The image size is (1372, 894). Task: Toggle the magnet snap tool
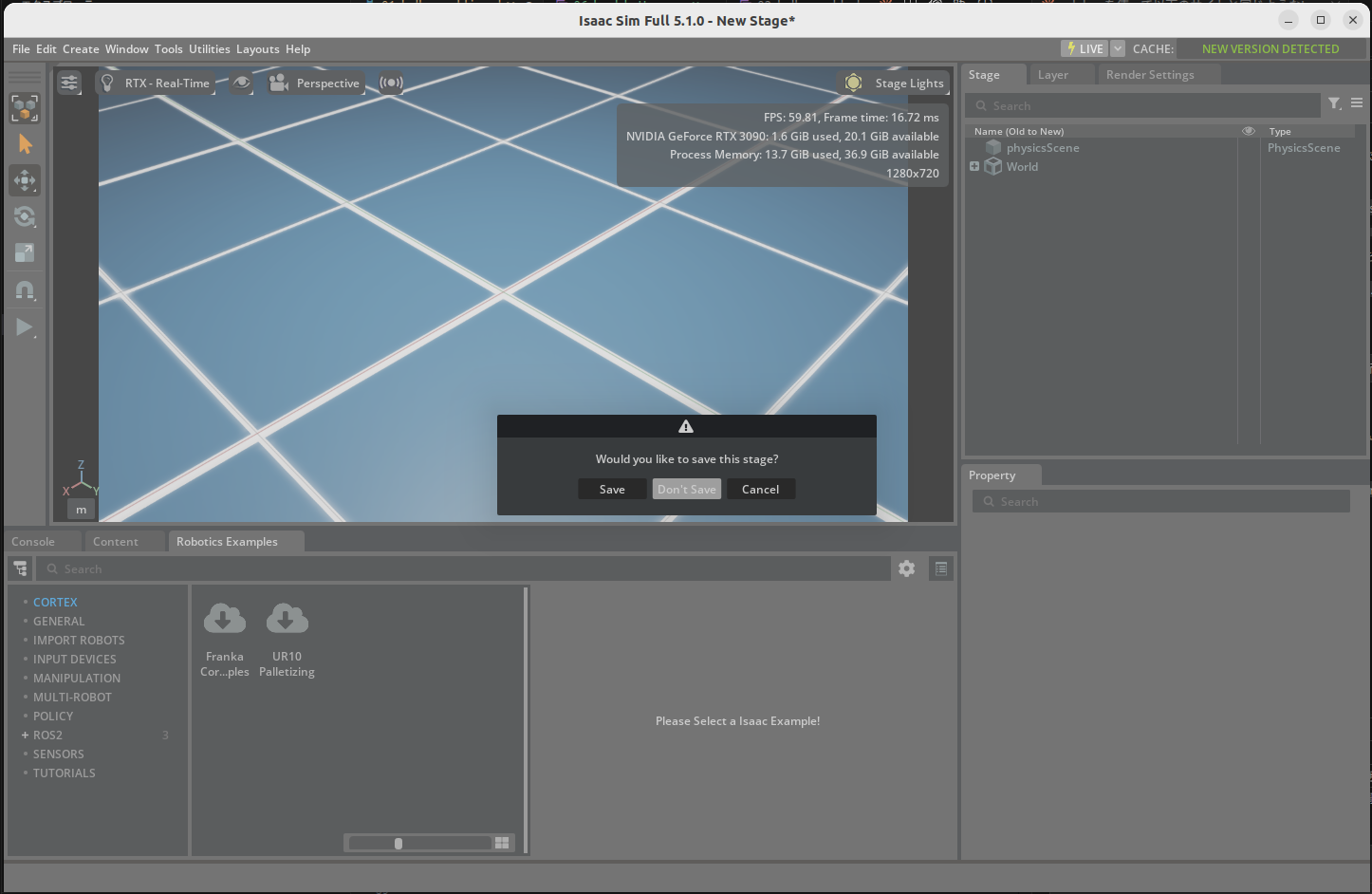pos(25,290)
